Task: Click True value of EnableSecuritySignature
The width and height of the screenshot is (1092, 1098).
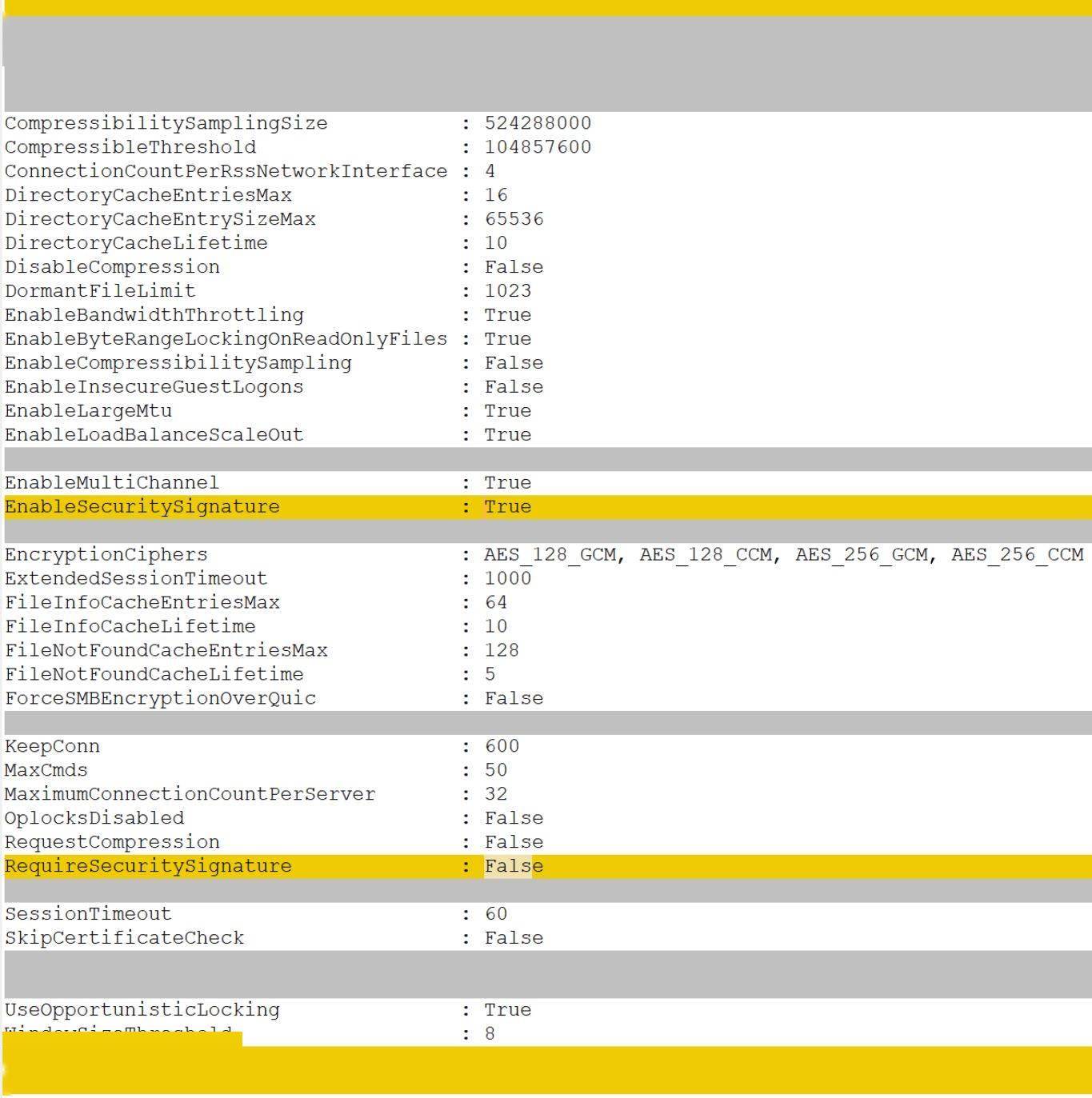Action: pos(508,507)
